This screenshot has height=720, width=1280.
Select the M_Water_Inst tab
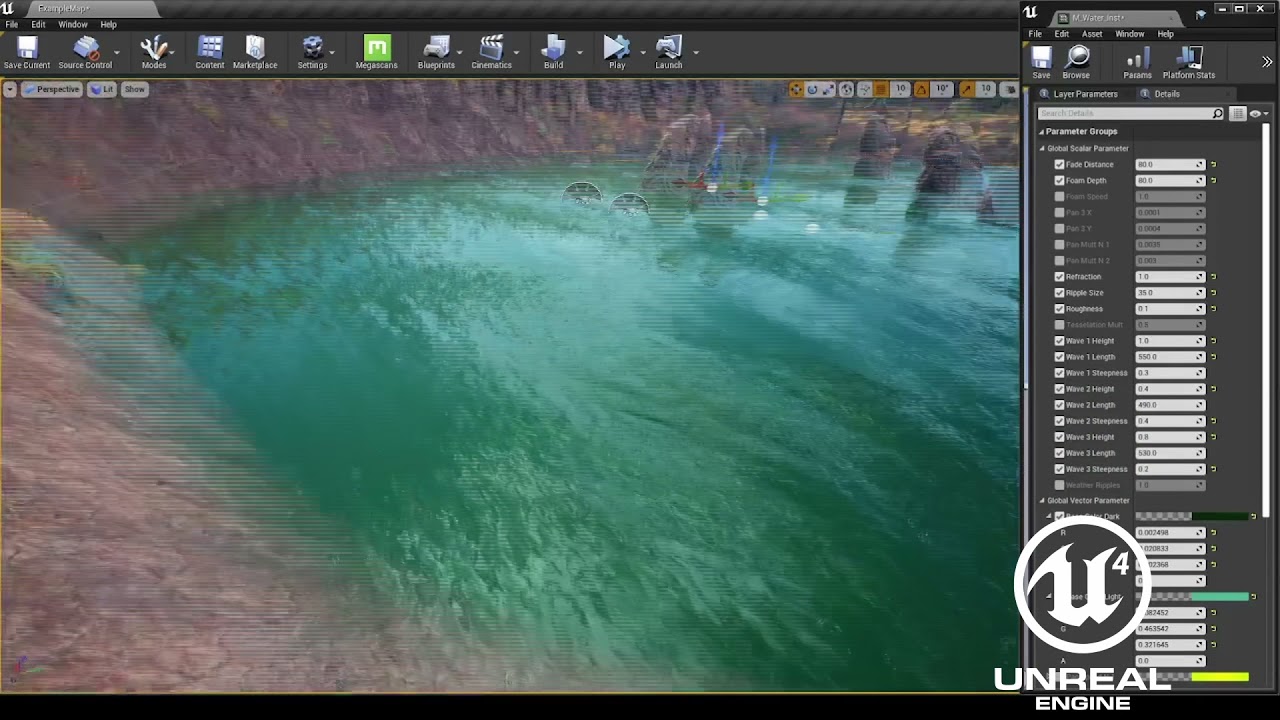tap(1115, 18)
